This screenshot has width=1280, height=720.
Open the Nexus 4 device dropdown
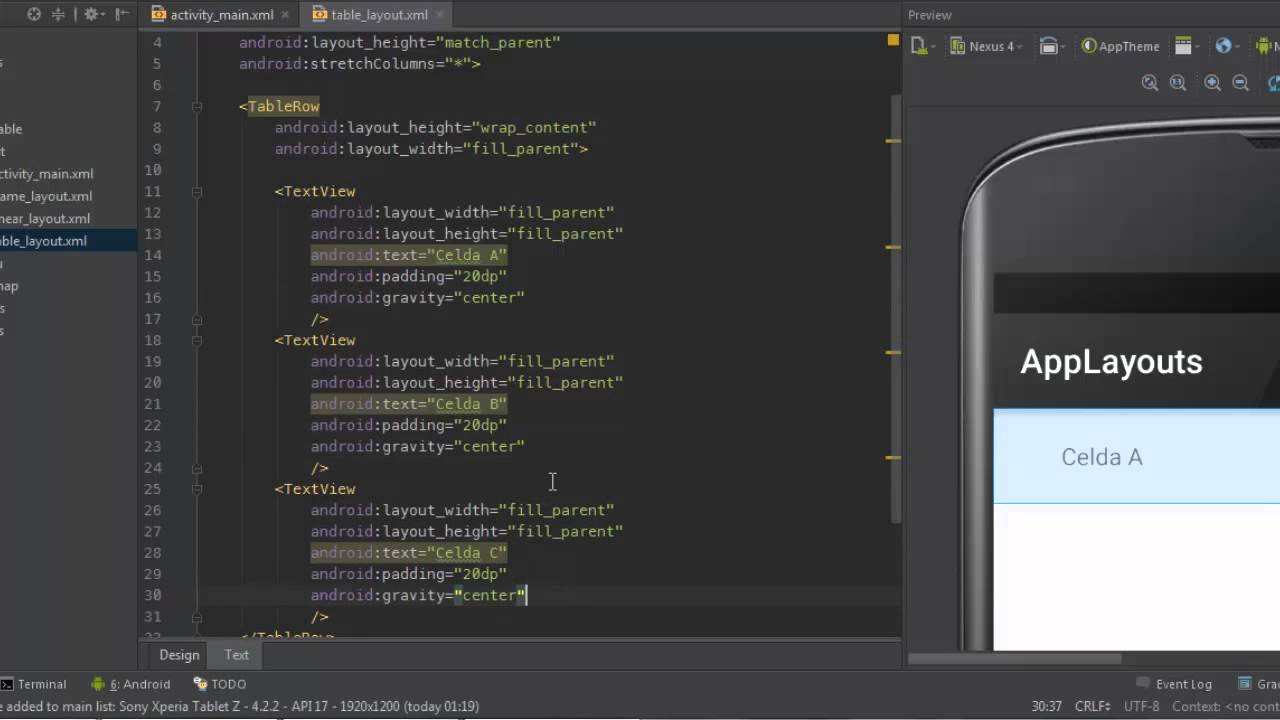click(x=985, y=46)
